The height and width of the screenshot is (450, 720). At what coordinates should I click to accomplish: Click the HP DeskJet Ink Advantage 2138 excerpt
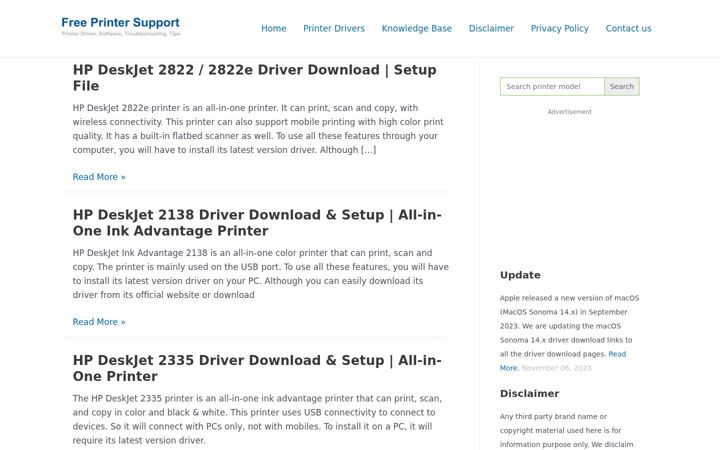point(260,274)
